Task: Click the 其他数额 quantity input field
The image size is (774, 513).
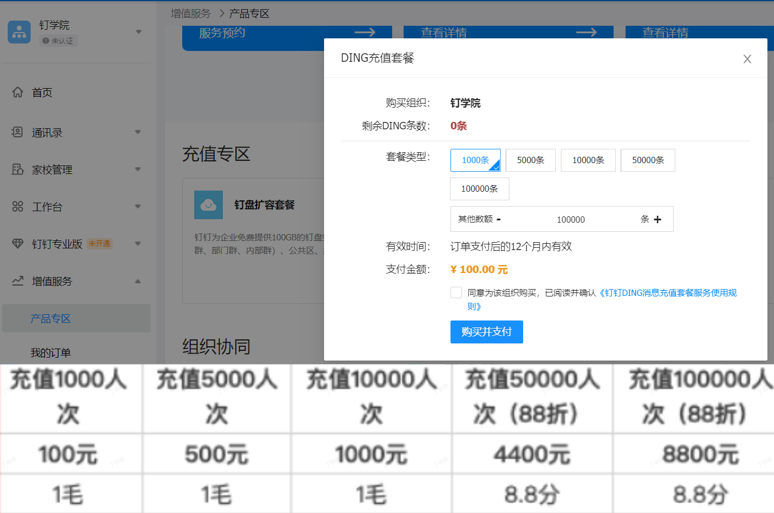Action: [571, 219]
